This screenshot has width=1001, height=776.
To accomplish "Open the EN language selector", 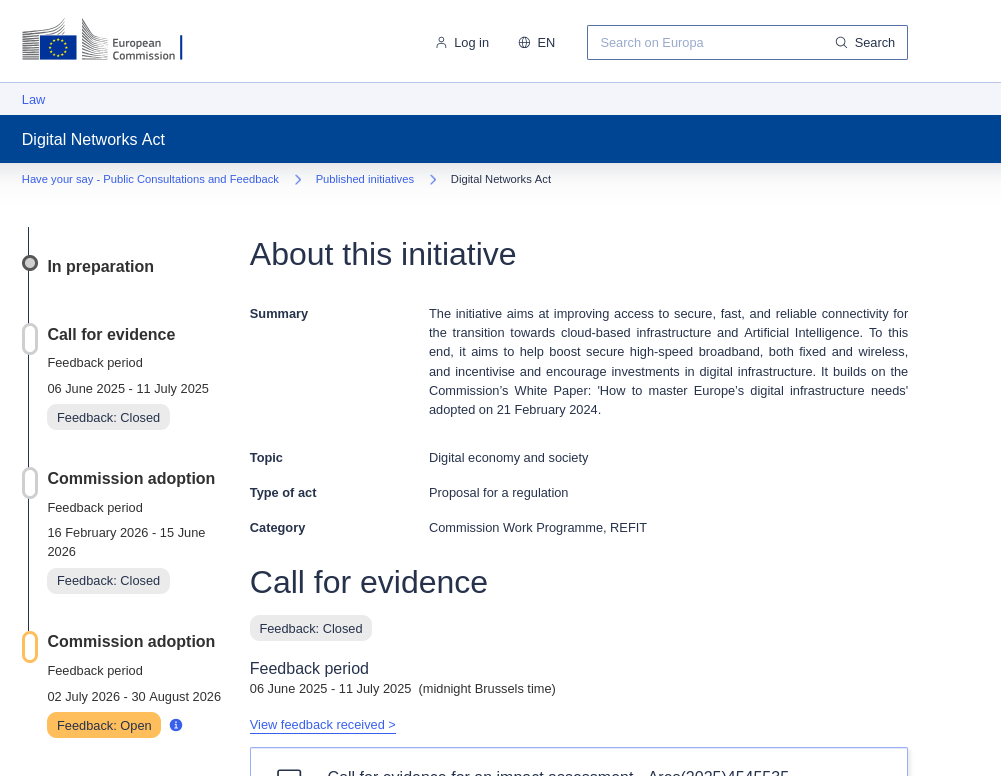I will tap(537, 43).
